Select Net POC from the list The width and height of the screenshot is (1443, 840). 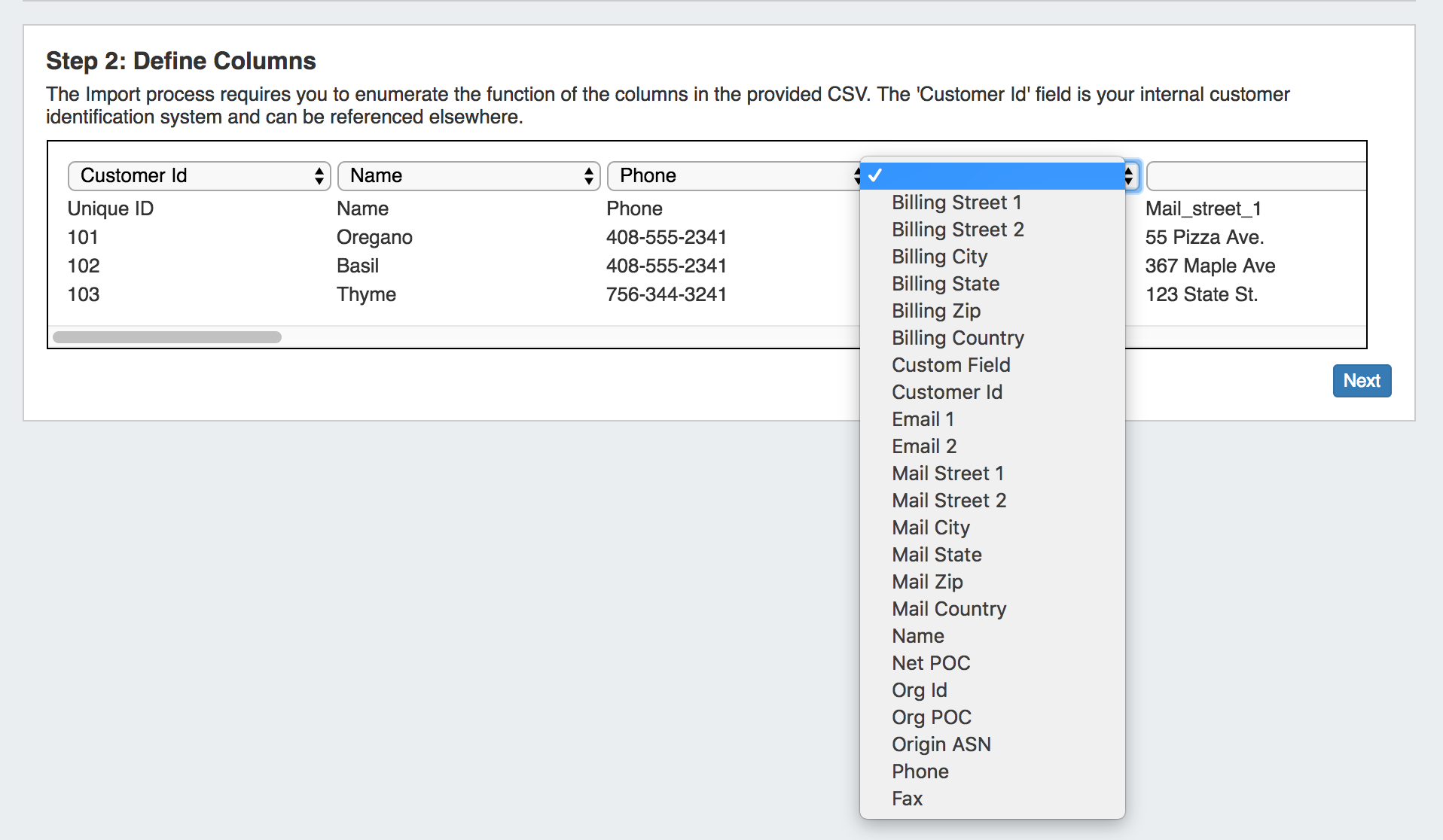931,663
